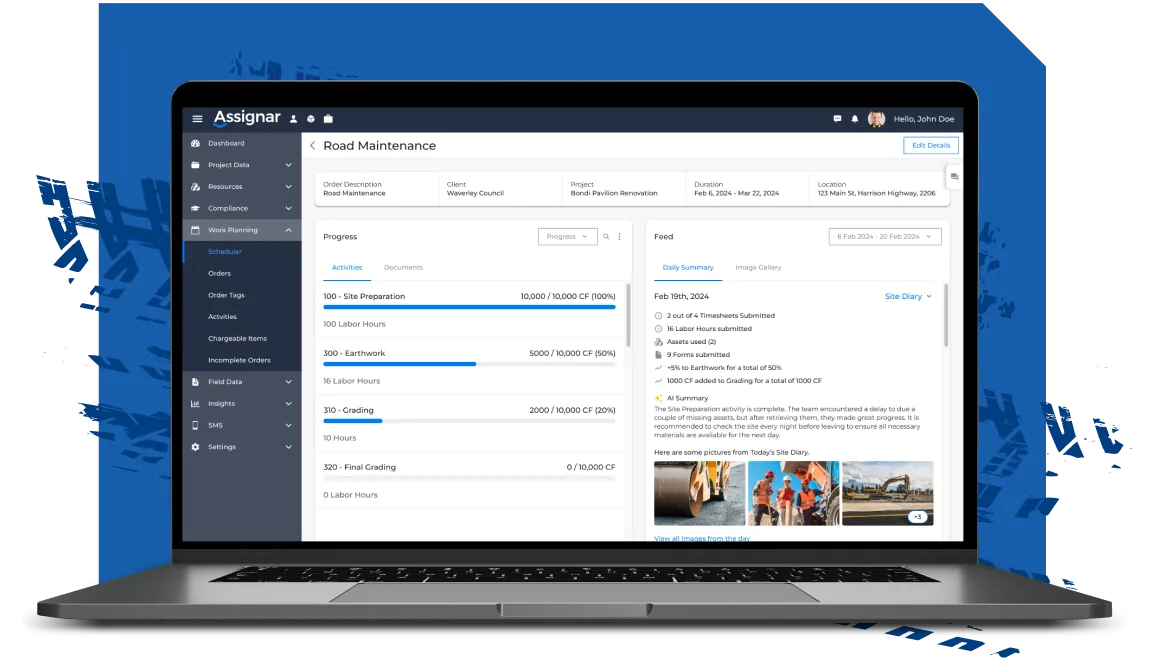Click the person icon beside Assignar logo
This screenshot has height=660, width=1149.
pos(293,119)
